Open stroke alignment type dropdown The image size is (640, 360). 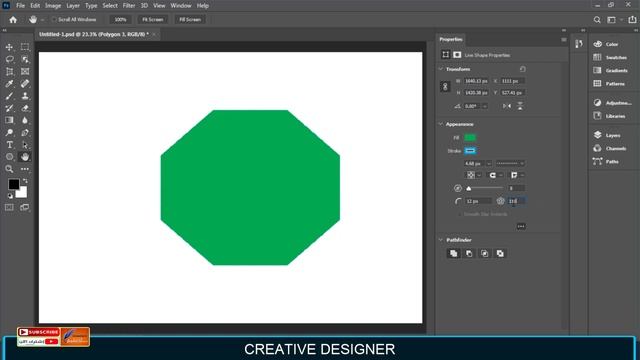(x=473, y=176)
